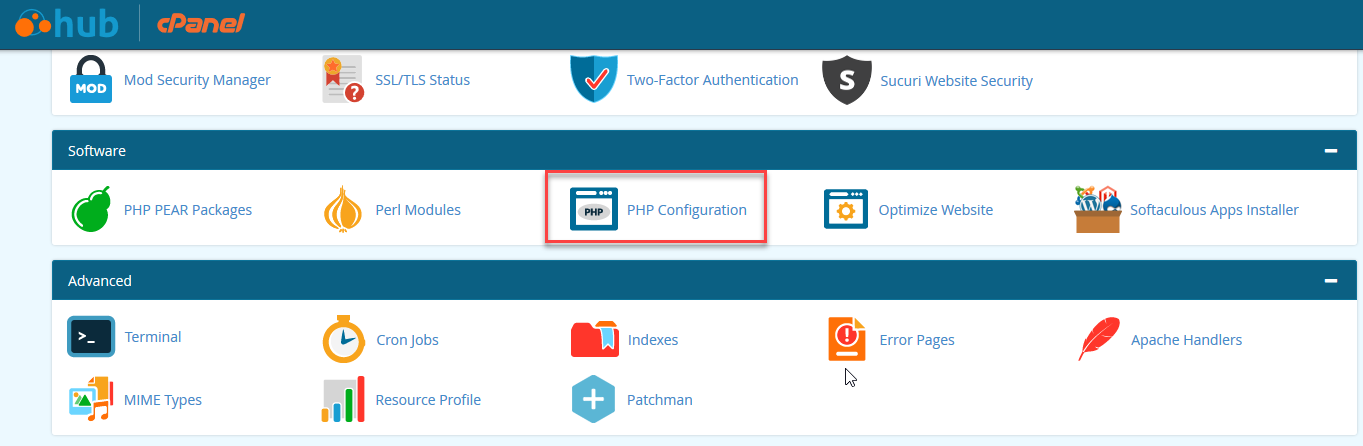This screenshot has height=446, width=1363.
Task: Collapse the Advanced section
Action: coord(1330,281)
